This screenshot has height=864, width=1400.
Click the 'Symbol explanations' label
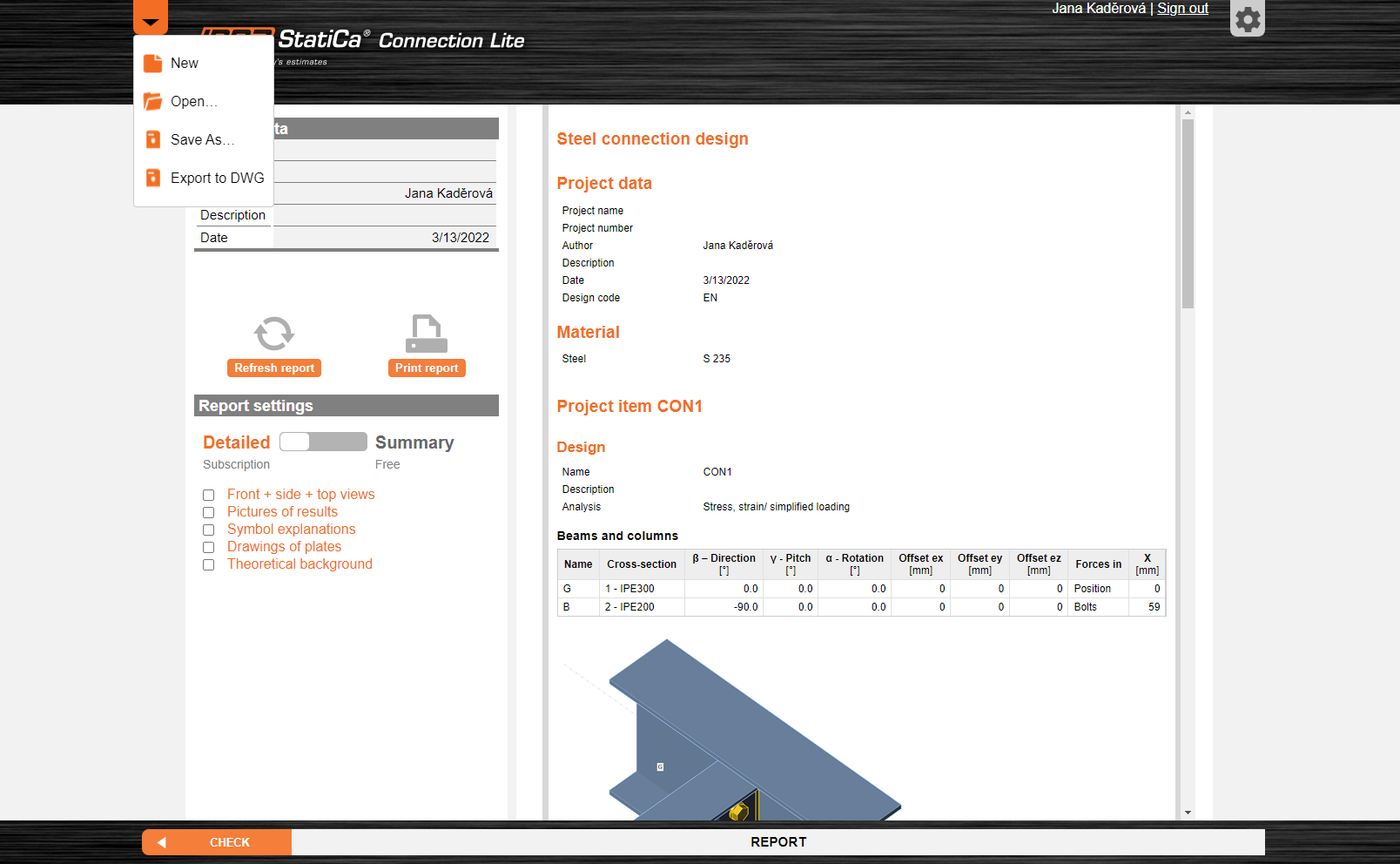coord(292,530)
